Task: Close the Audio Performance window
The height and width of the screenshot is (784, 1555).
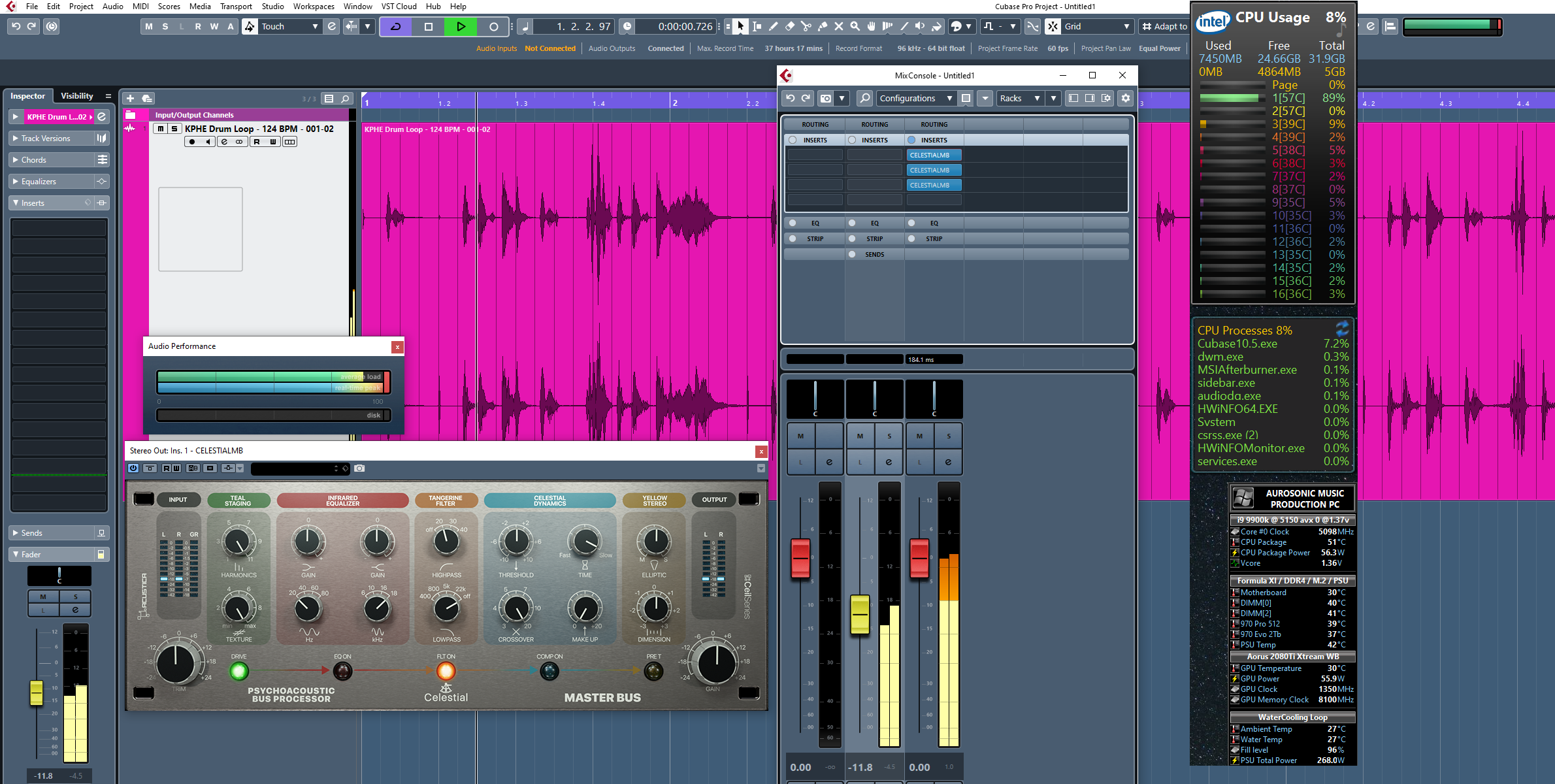Action: (x=397, y=347)
